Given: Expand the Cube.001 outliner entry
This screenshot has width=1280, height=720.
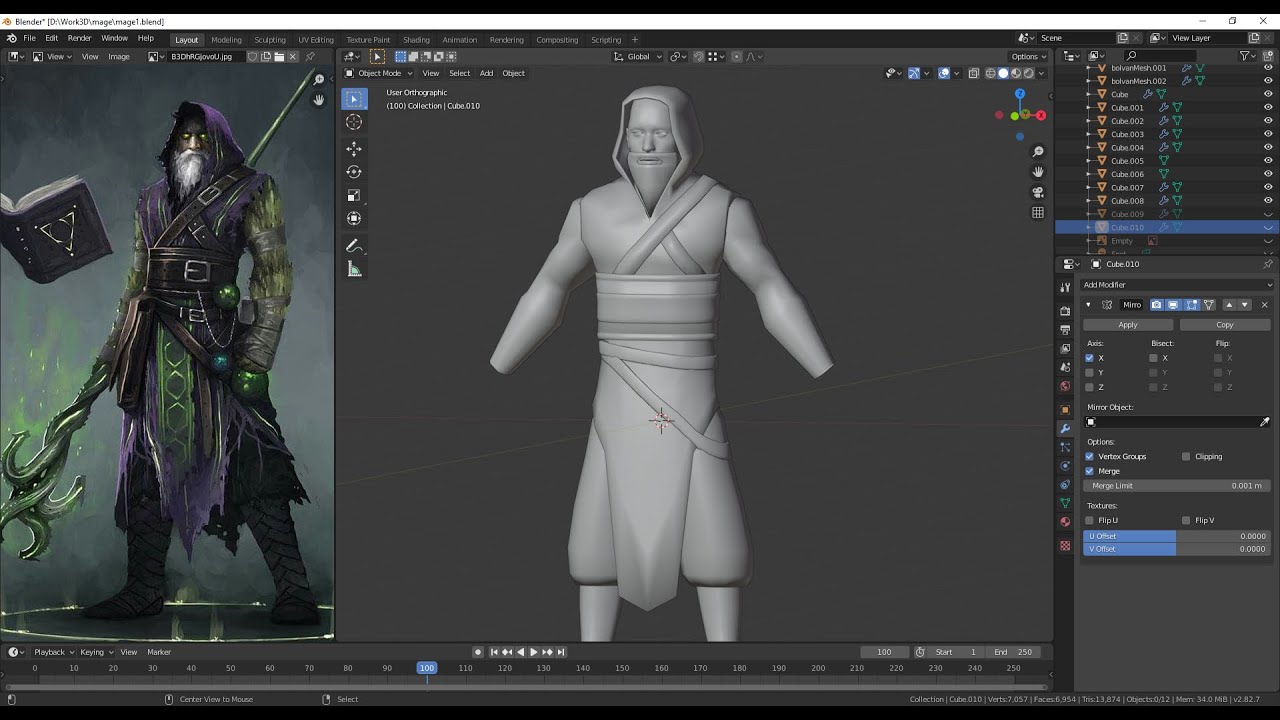Looking at the screenshot, I should click(1089, 108).
